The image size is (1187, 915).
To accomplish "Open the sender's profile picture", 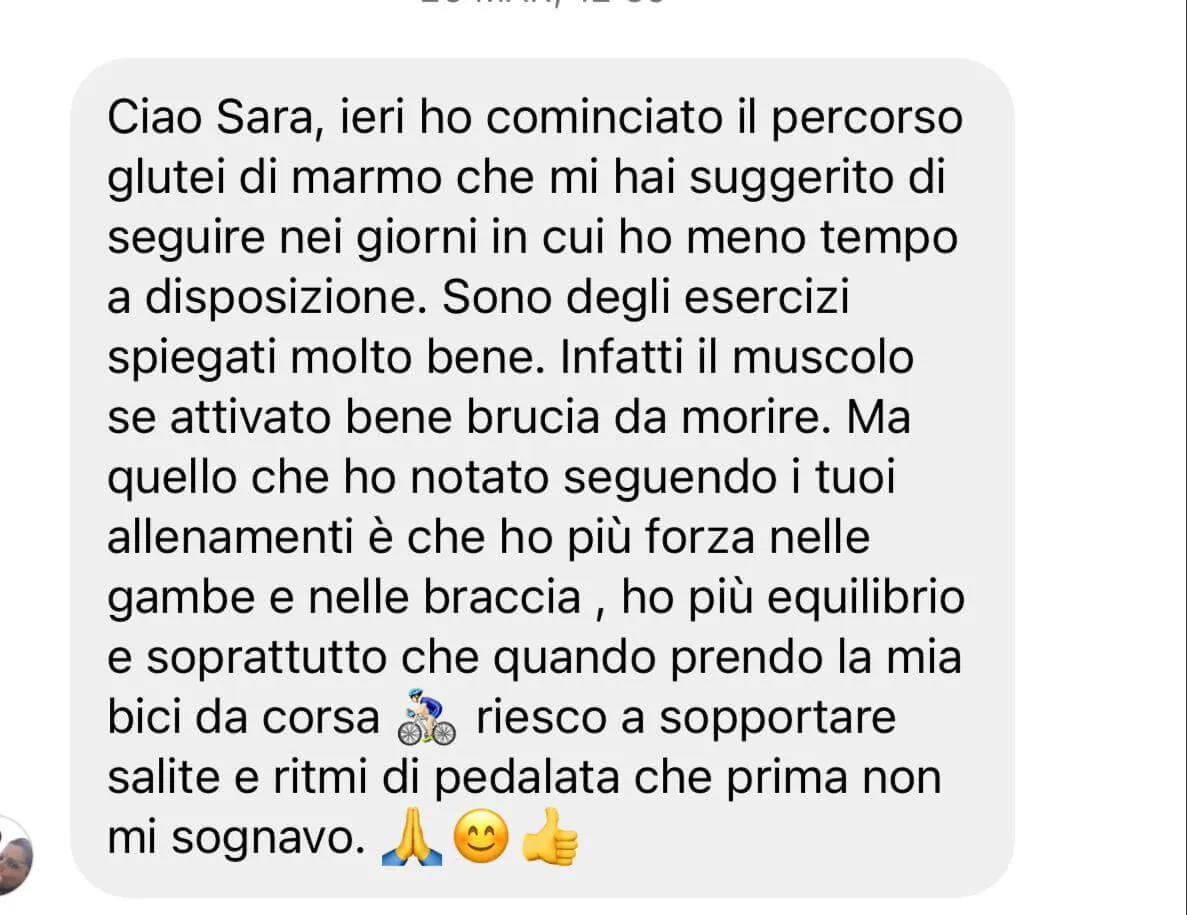I will click(x=15, y=855).
